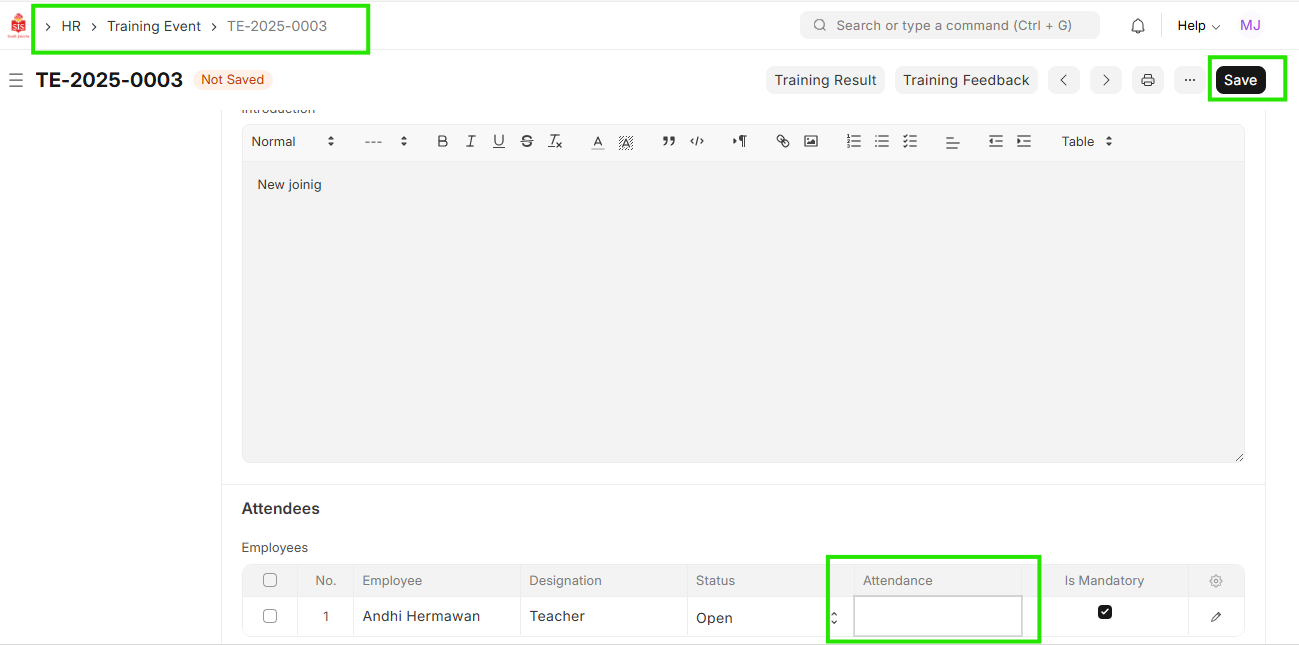Open the Help dropdown menu
Image resolution: width=1299 pixels, height=645 pixels.
[x=1198, y=26]
